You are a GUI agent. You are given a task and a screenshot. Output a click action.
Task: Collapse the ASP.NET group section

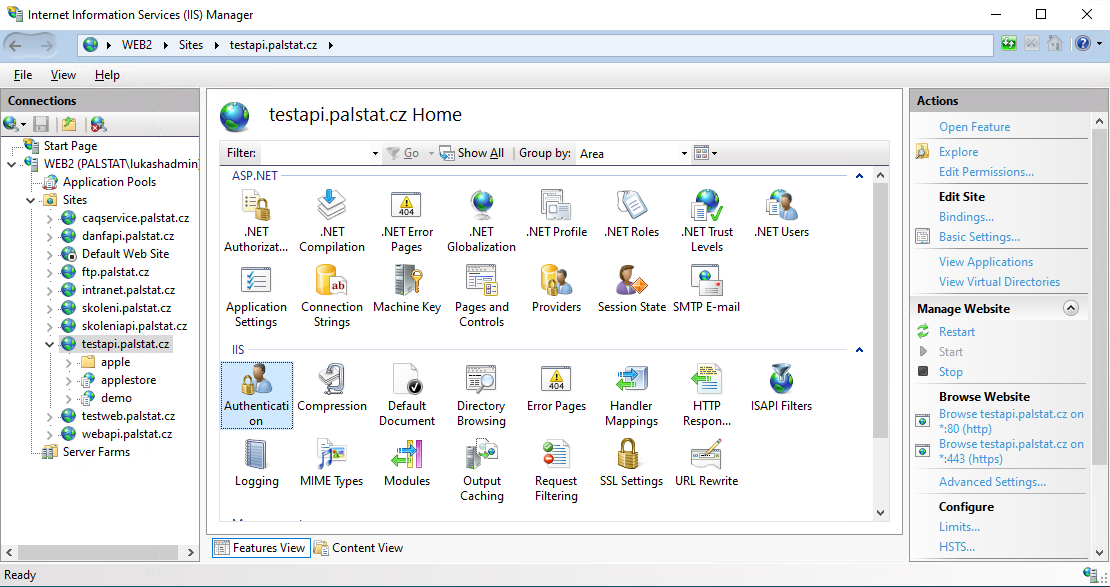click(x=859, y=176)
